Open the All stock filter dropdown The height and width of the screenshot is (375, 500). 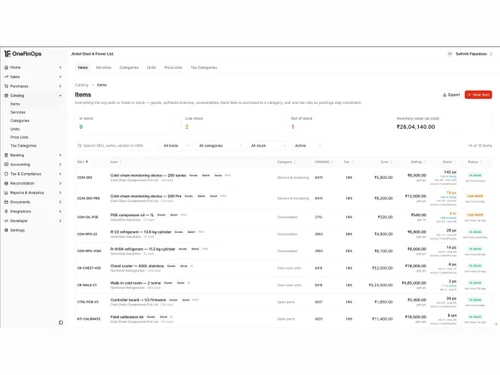click(x=268, y=146)
